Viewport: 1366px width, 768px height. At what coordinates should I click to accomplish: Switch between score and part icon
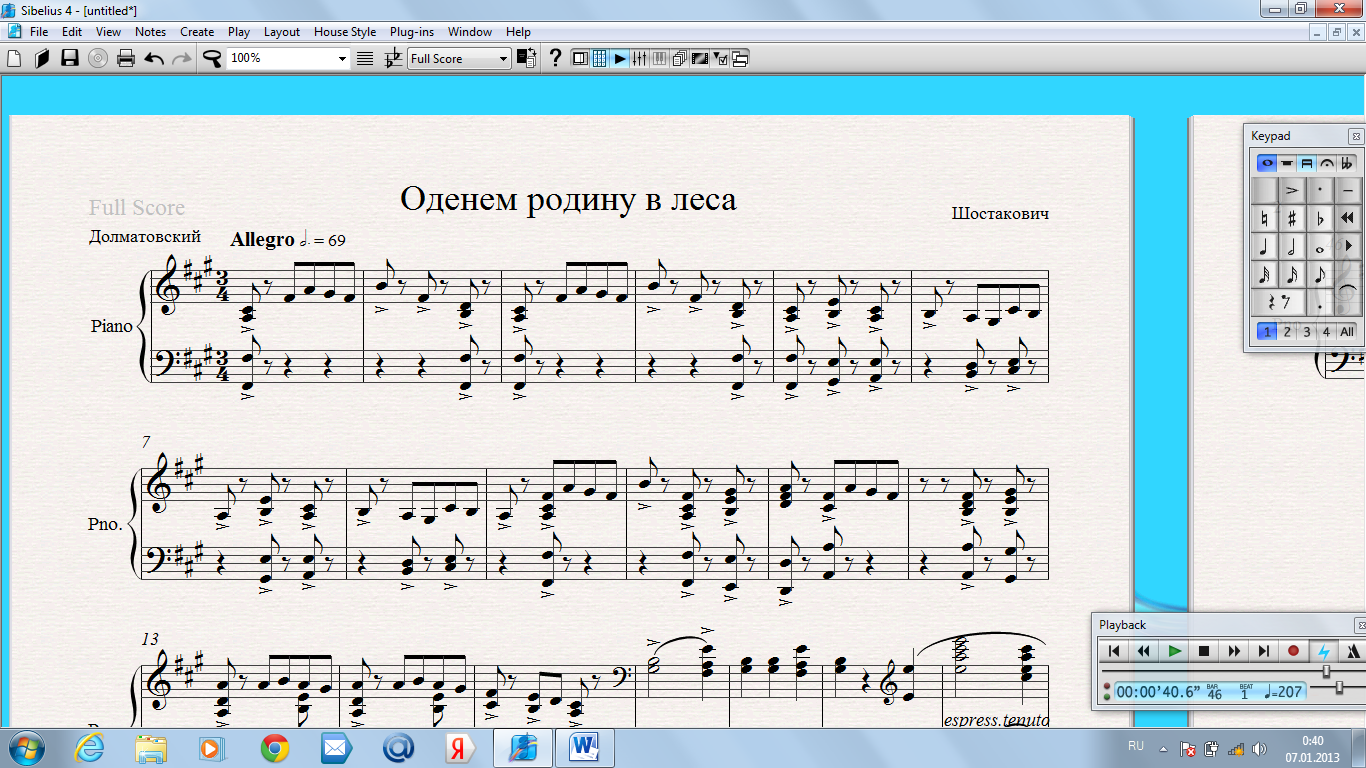click(526, 58)
